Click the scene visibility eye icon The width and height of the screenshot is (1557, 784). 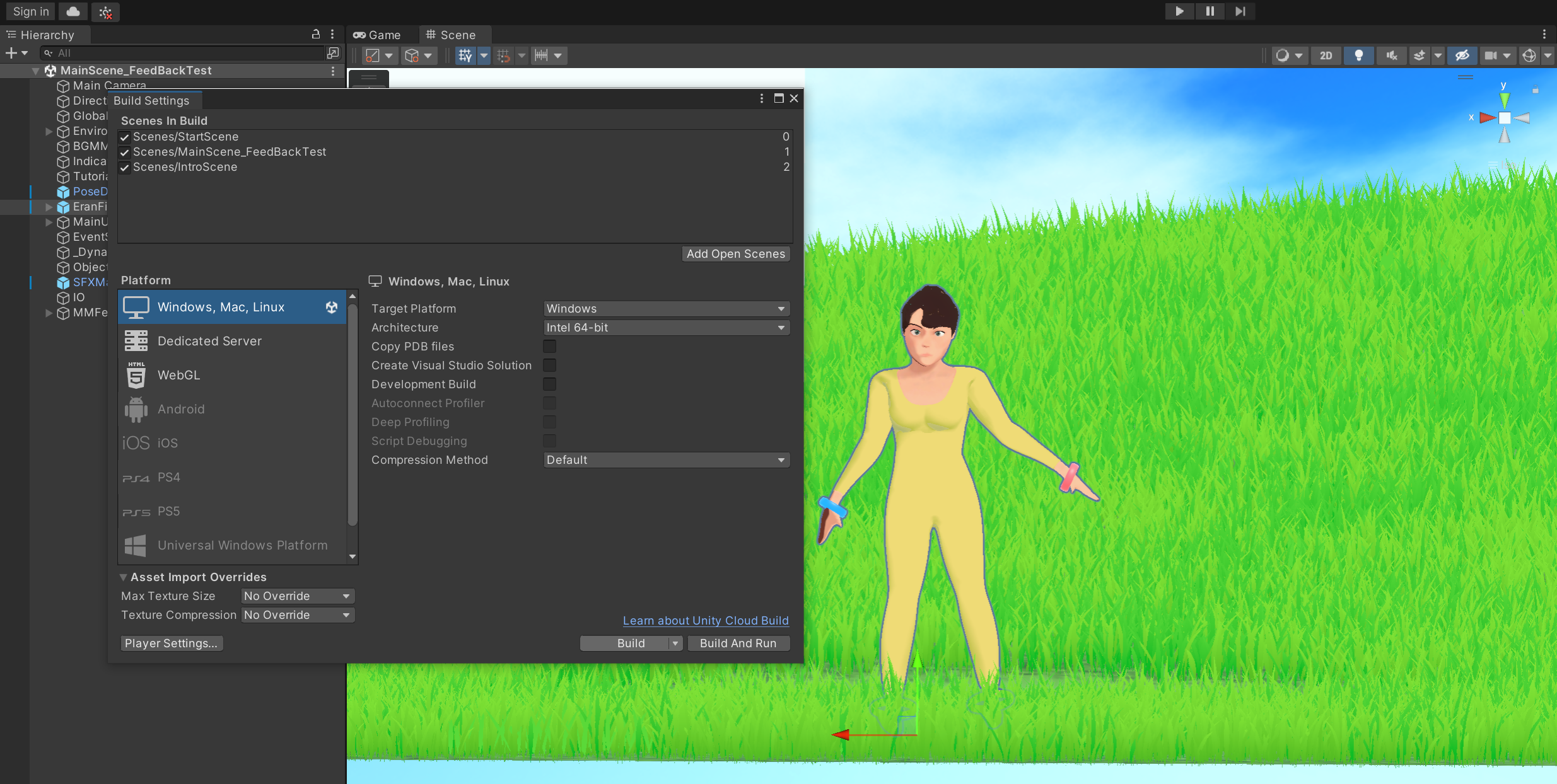point(1462,55)
